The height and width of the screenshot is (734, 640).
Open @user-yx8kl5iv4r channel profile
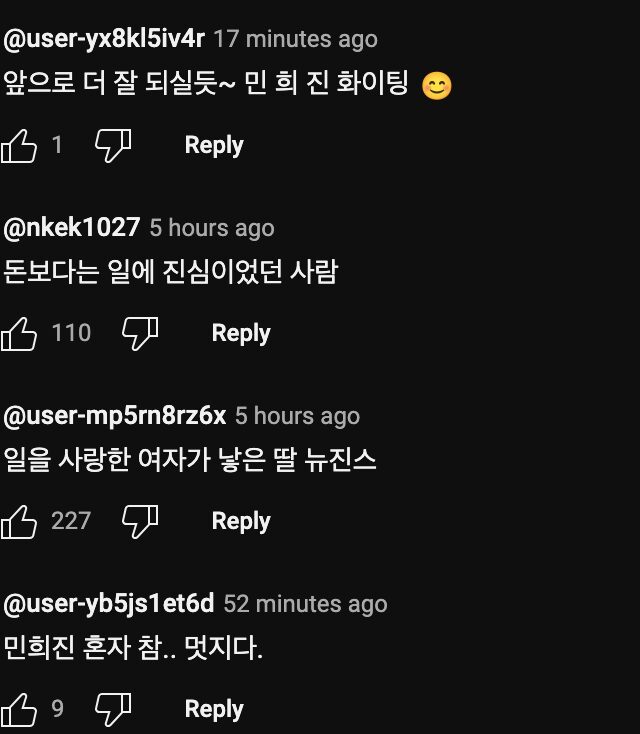point(104,39)
